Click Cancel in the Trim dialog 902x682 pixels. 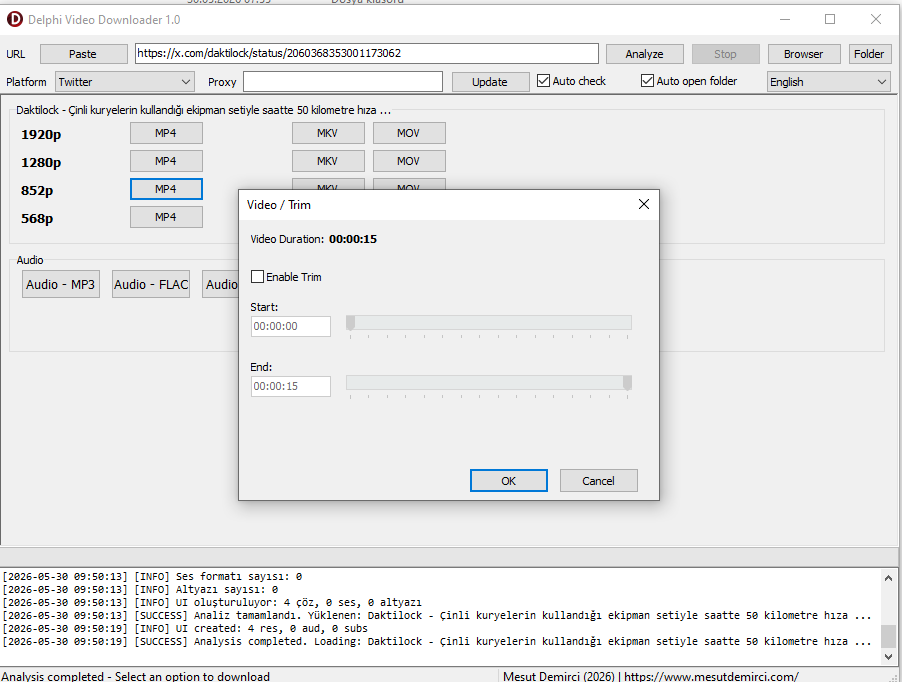(598, 481)
